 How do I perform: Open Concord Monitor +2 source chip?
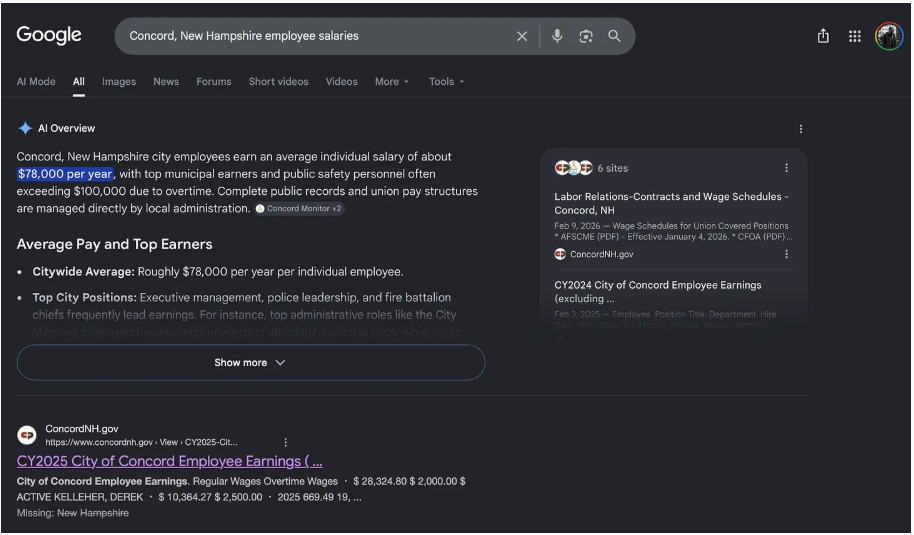click(x=299, y=209)
